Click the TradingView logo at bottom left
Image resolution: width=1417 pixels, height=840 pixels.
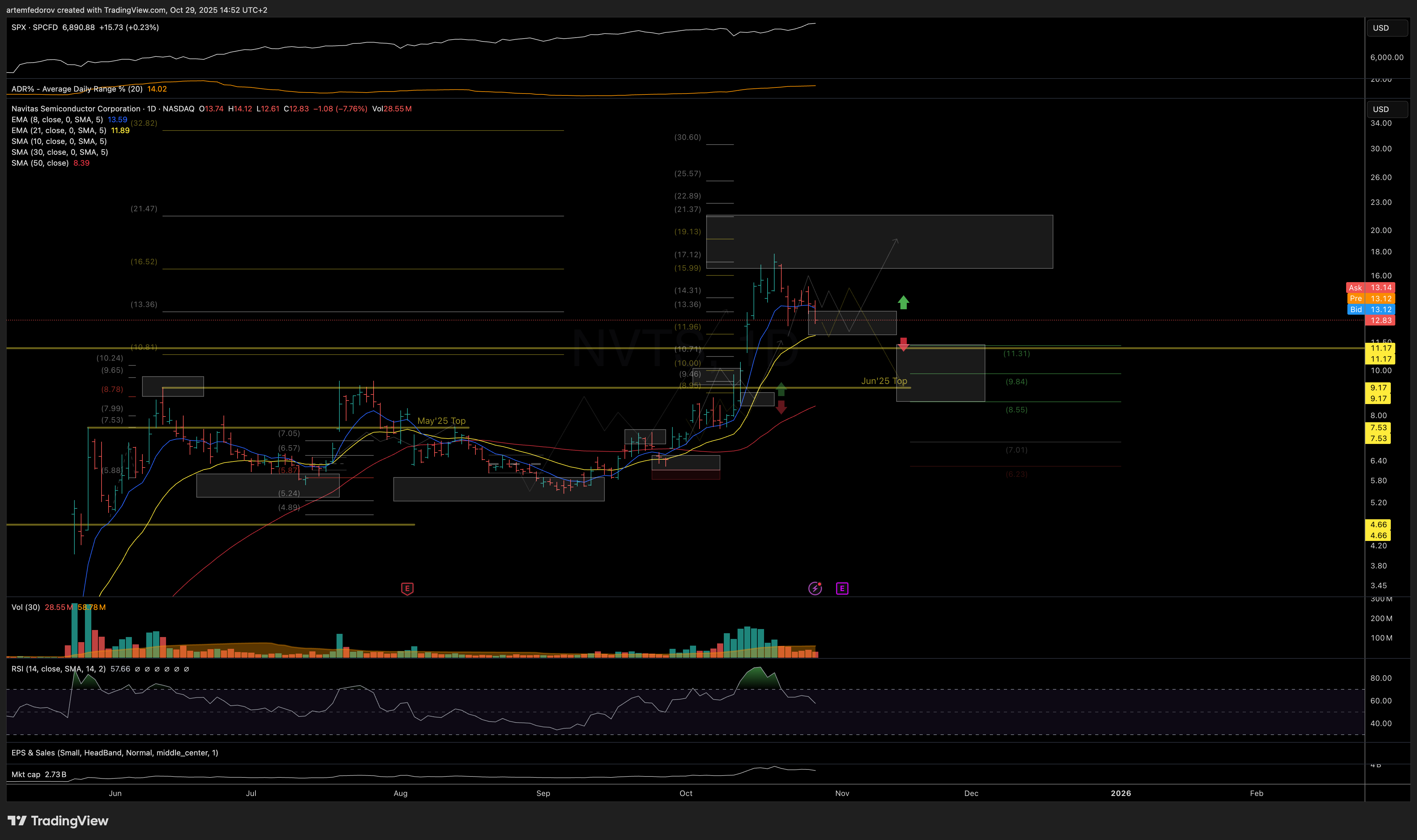pos(58,821)
